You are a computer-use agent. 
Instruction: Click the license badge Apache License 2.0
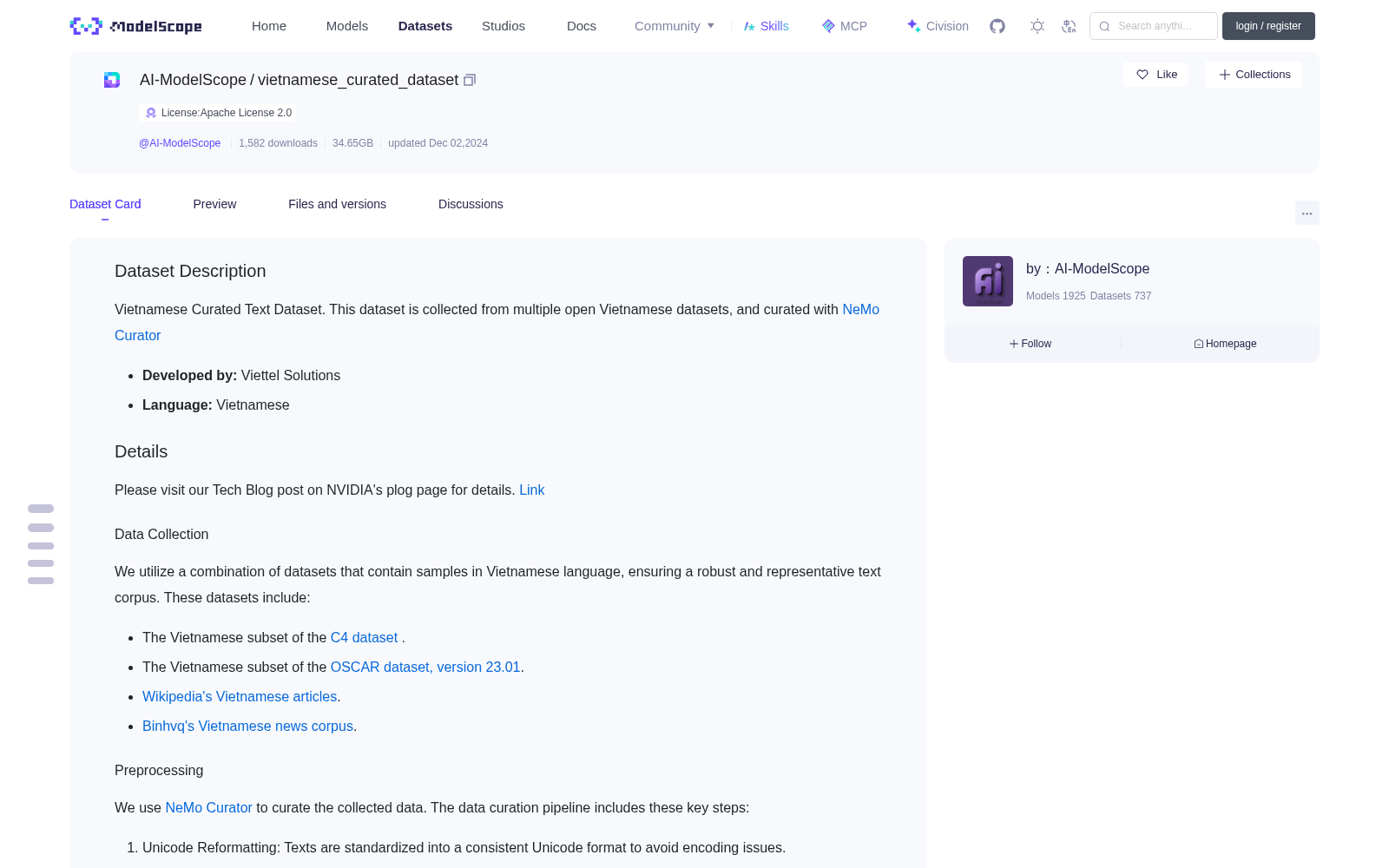(218, 113)
